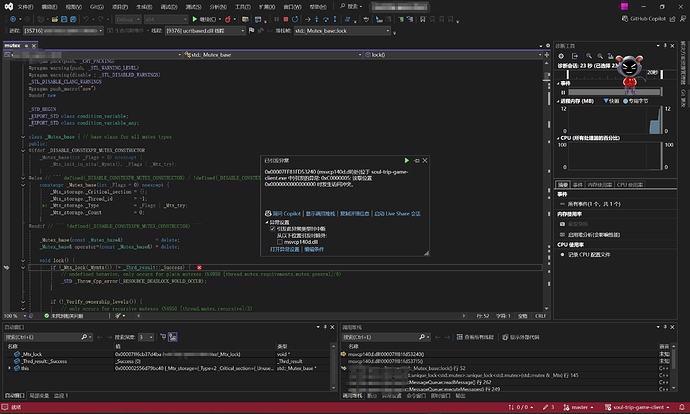This screenshot has height=414, width=690.
Task: Collapse the exception settings (异常设置) section
Action: (266, 222)
